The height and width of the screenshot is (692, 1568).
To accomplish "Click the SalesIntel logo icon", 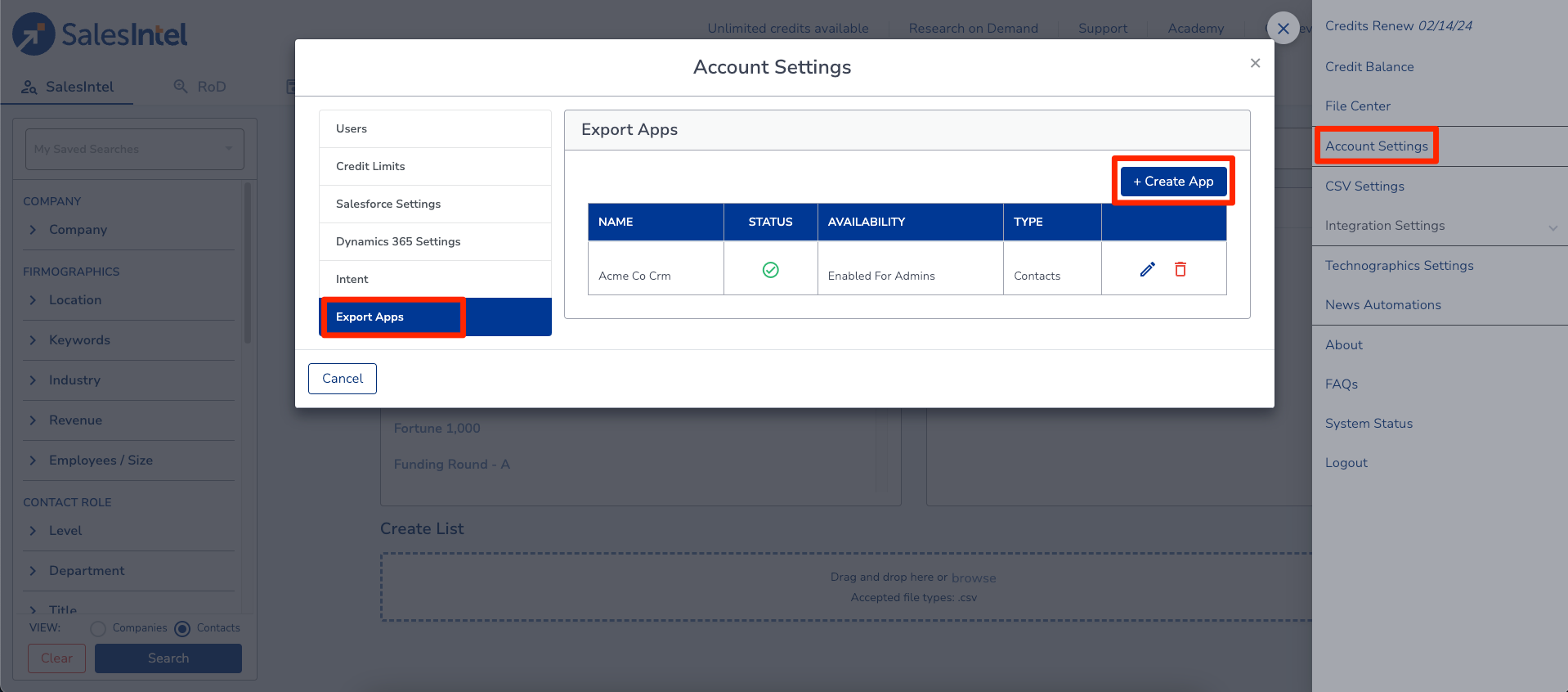I will tap(34, 34).
